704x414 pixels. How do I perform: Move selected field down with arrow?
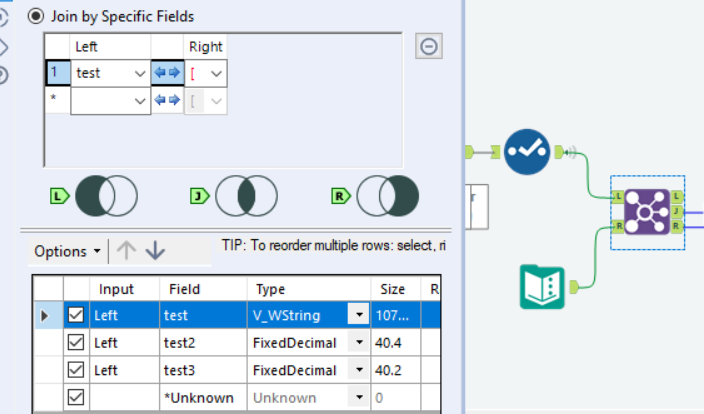point(155,251)
